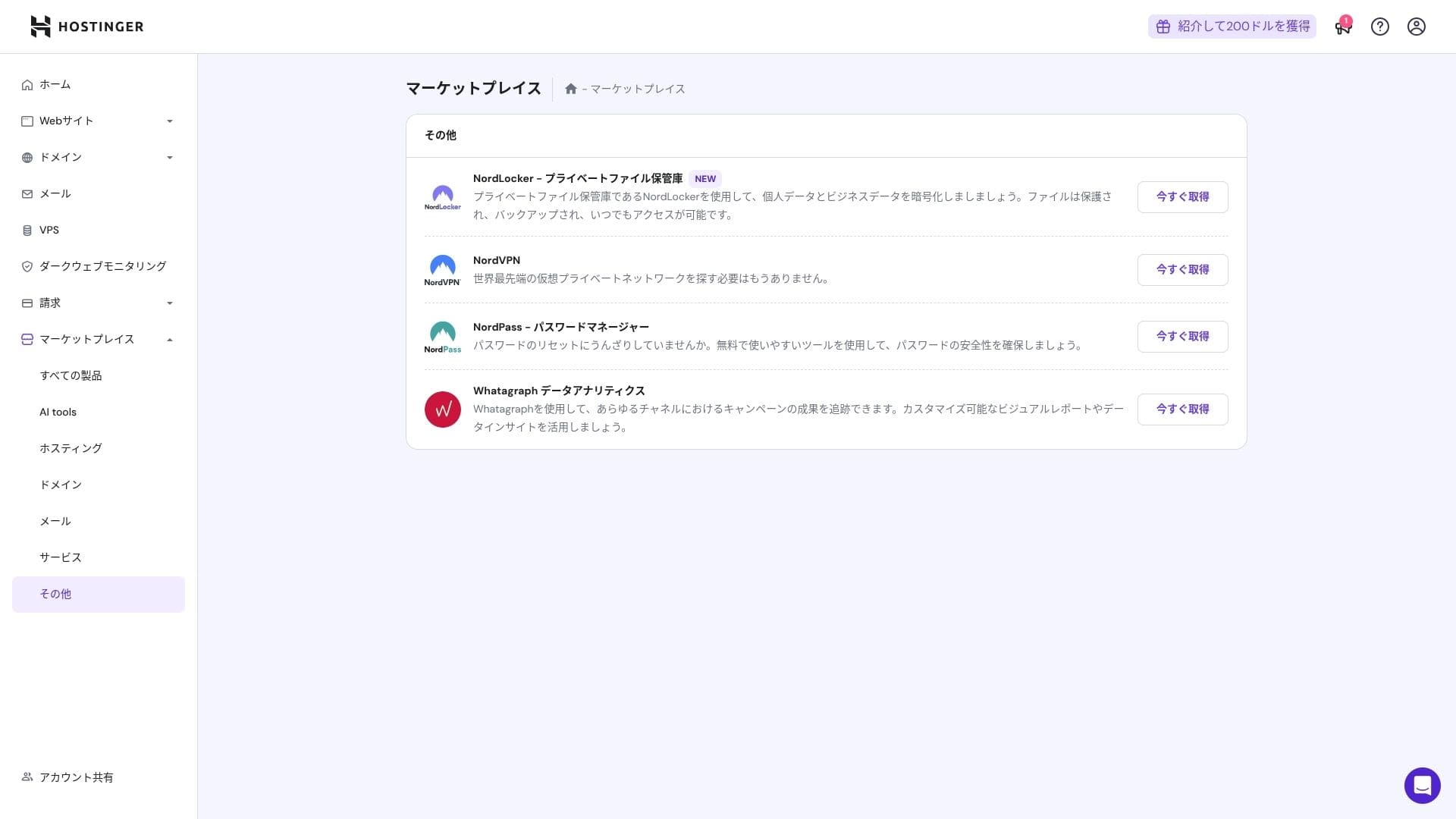
Task: Click the Hostinger logo
Action: pos(86,27)
